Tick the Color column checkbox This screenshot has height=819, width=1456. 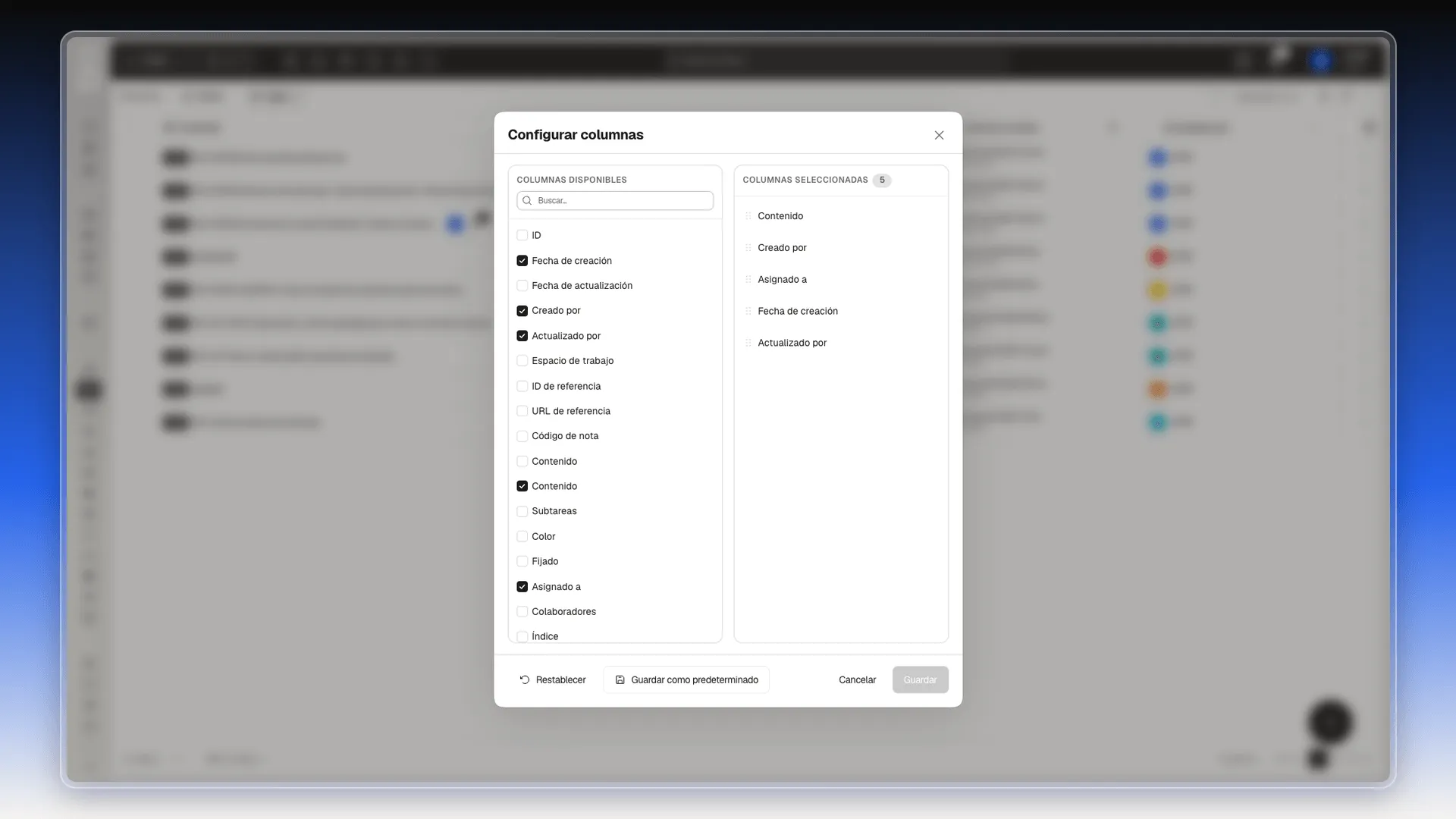(522, 537)
